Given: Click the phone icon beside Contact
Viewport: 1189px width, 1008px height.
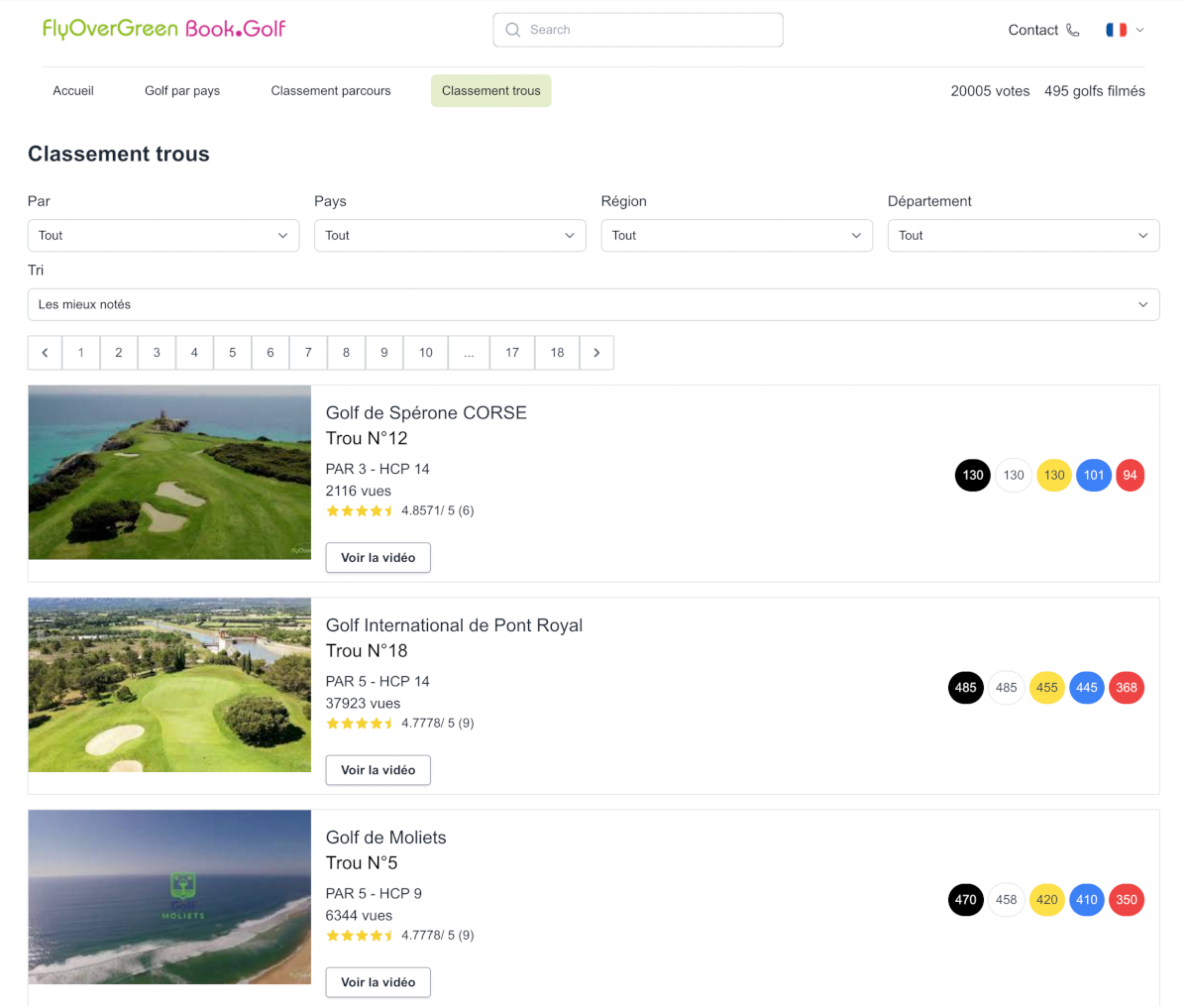Looking at the screenshot, I should 1073,30.
